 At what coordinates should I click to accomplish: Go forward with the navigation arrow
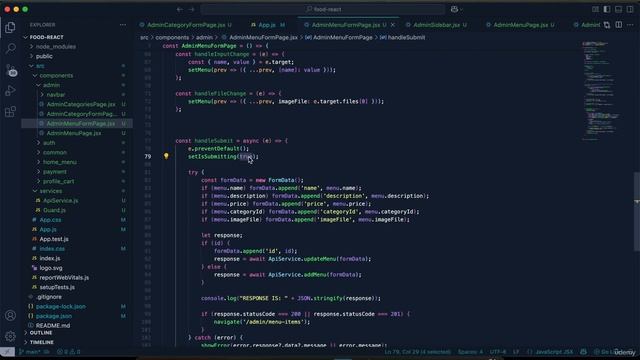click(191, 9)
